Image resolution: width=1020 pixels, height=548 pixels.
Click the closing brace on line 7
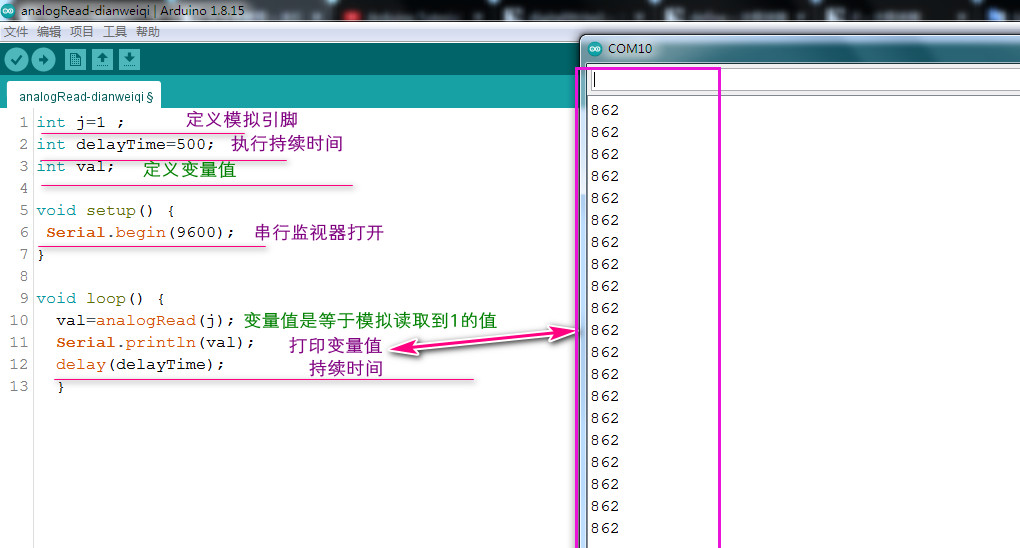pos(41,255)
